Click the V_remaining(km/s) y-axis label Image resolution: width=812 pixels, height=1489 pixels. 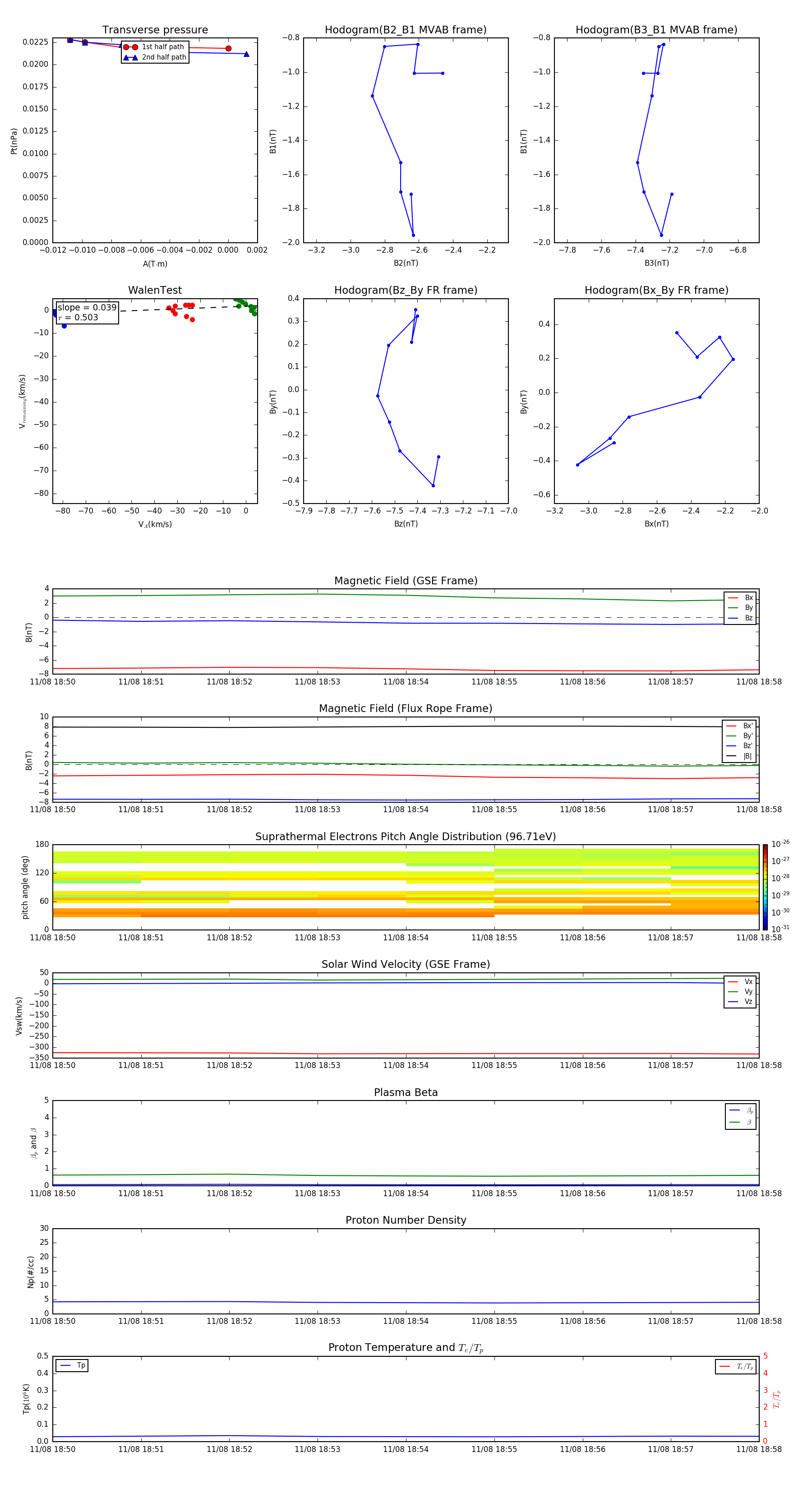(23, 401)
